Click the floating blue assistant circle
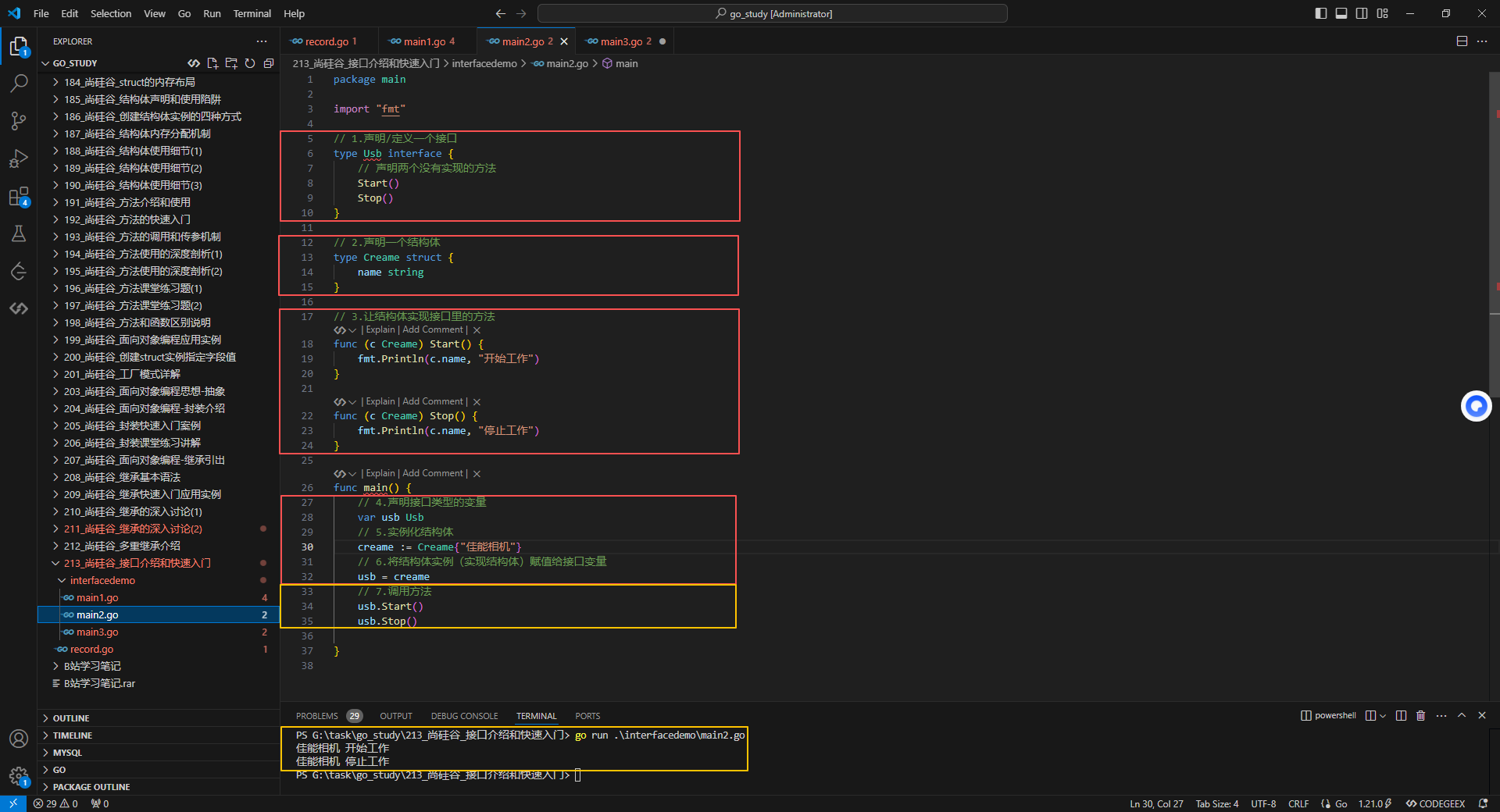 1476,406
